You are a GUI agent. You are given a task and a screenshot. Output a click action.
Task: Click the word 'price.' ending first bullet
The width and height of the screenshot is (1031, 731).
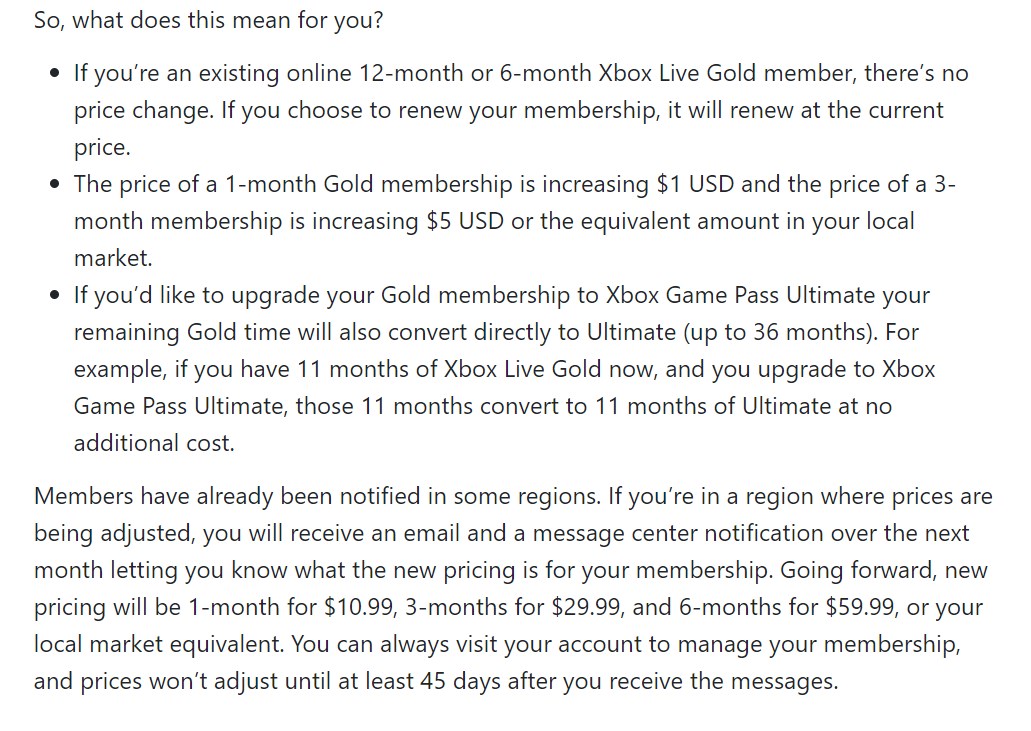pyautogui.click(x=102, y=147)
